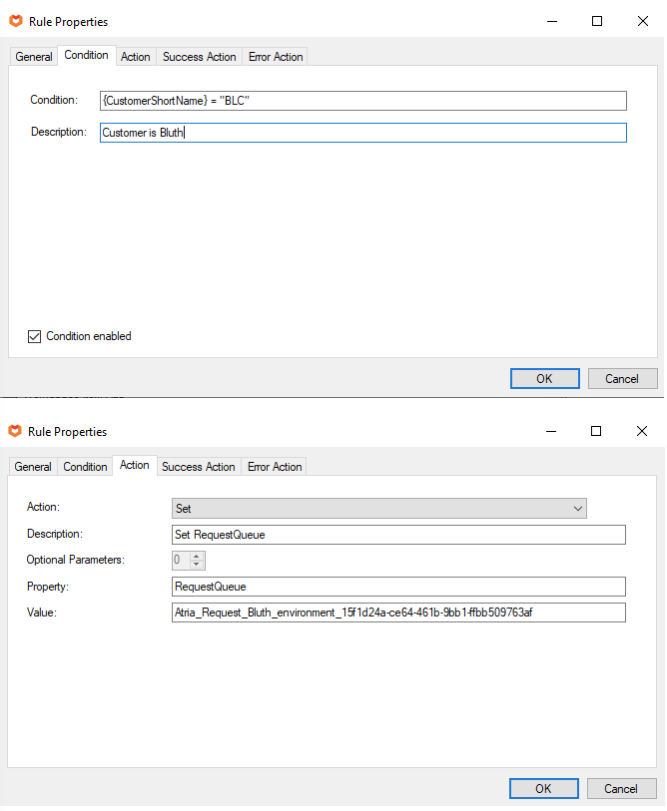667x811 pixels.
Task: Switch to Success Action tab in the upper dialog
Action: [x=199, y=57]
